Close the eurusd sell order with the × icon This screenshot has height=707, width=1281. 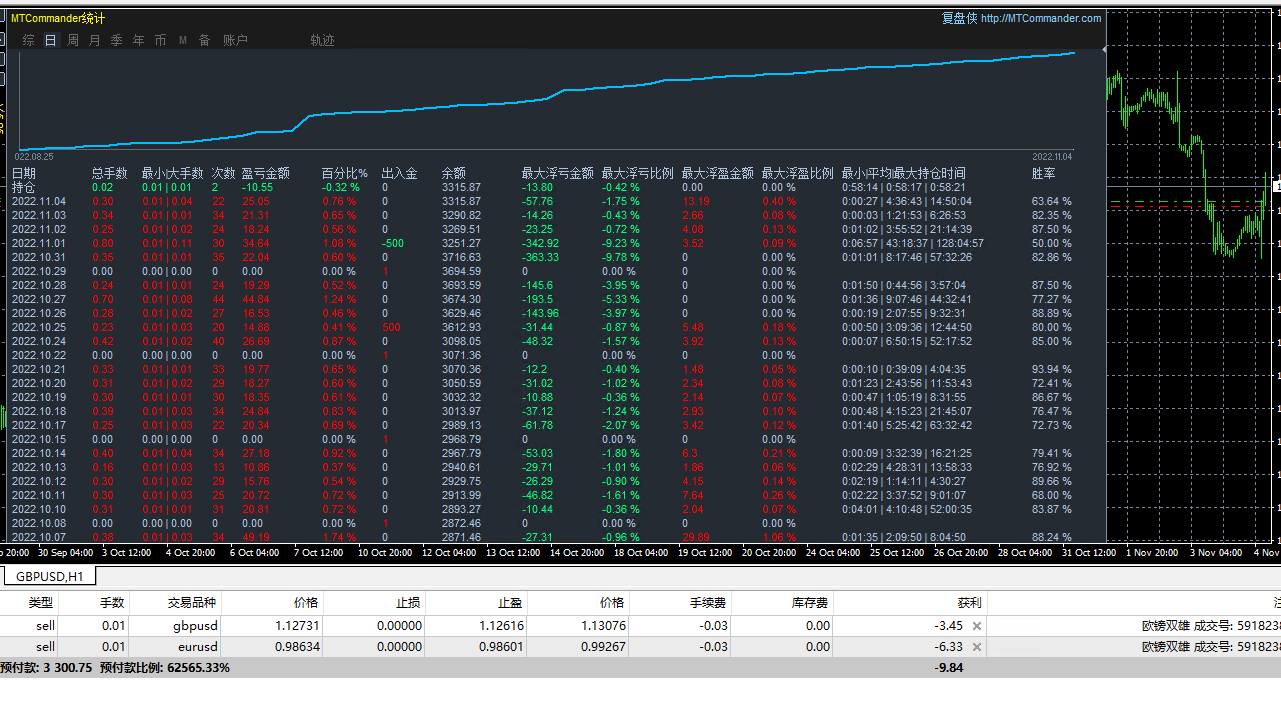977,647
